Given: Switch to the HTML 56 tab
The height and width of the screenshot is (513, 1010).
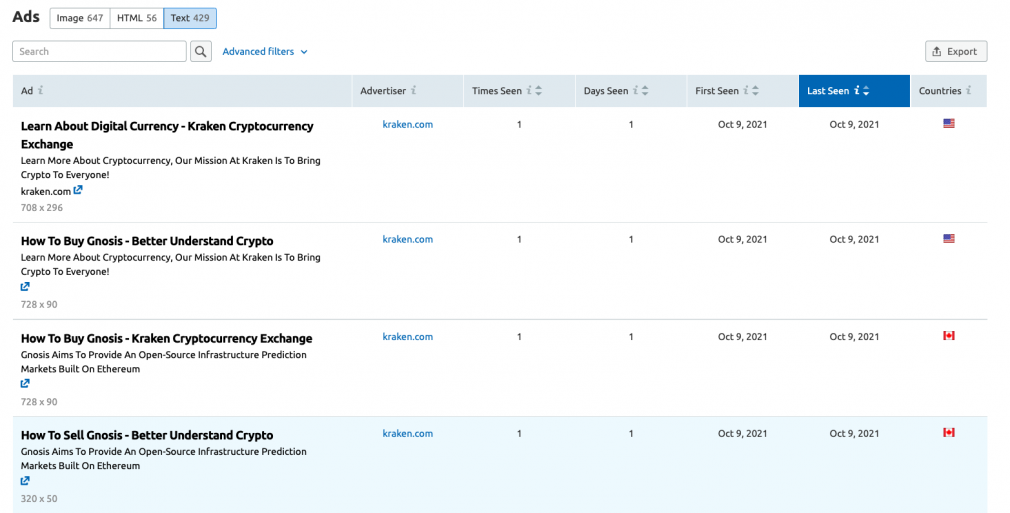Looking at the screenshot, I should (x=137, y=18).
